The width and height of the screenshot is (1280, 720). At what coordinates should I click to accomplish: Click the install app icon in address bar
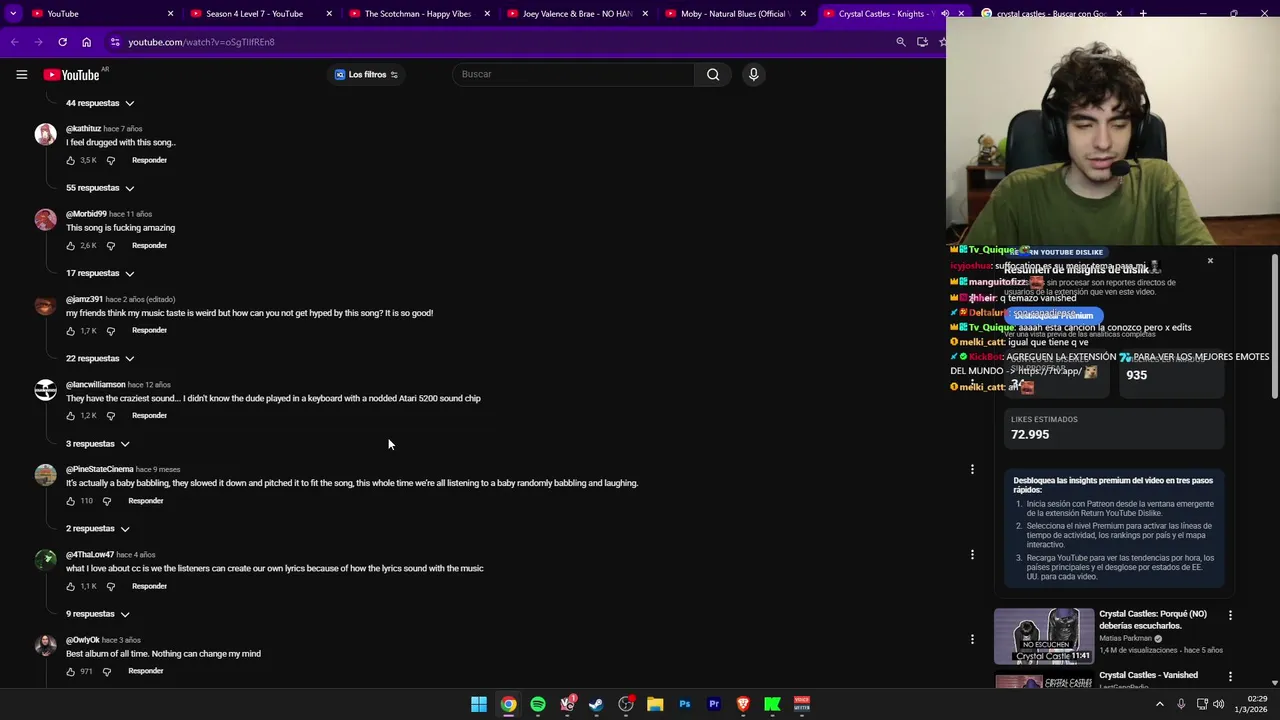[922, 42]
